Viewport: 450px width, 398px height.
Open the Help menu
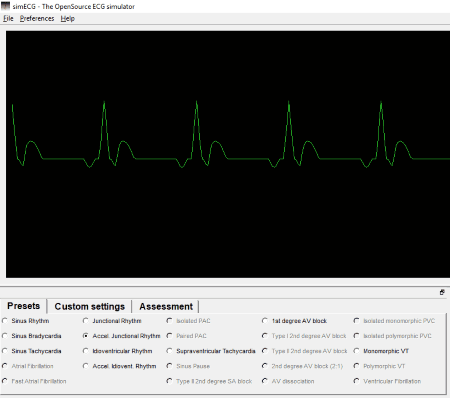click(x=68, y=19)
